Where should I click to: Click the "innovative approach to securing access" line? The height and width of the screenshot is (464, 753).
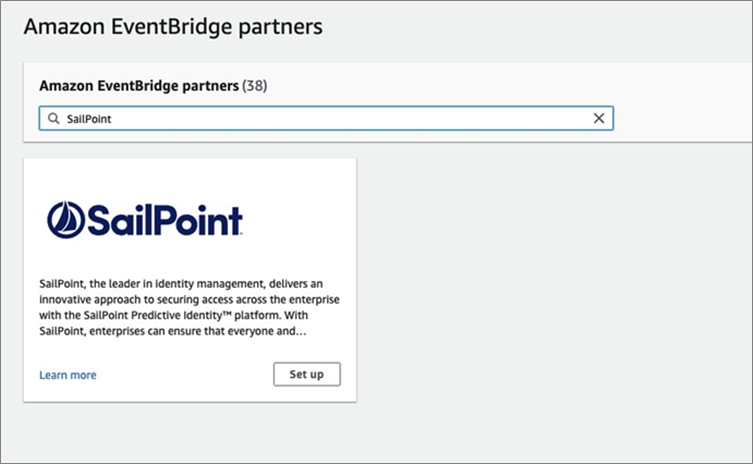click(189, 299)
